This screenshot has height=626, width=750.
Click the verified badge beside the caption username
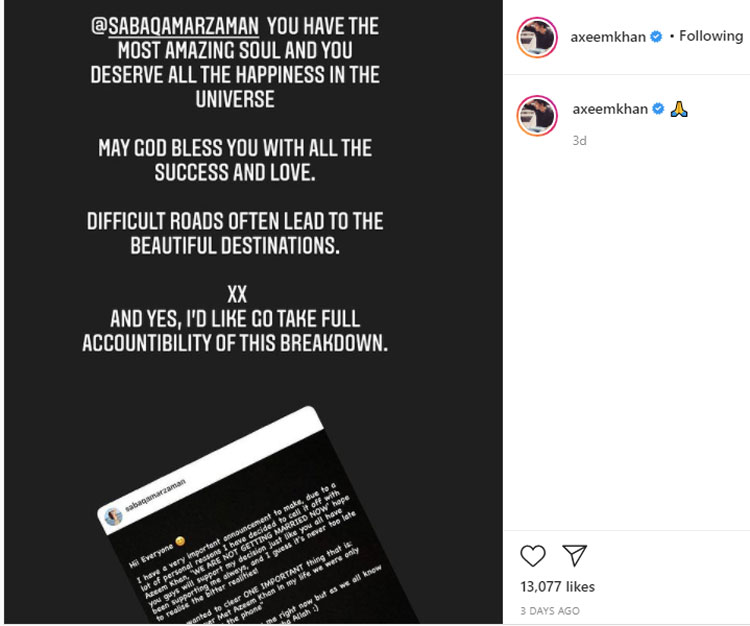coord(657,109)
